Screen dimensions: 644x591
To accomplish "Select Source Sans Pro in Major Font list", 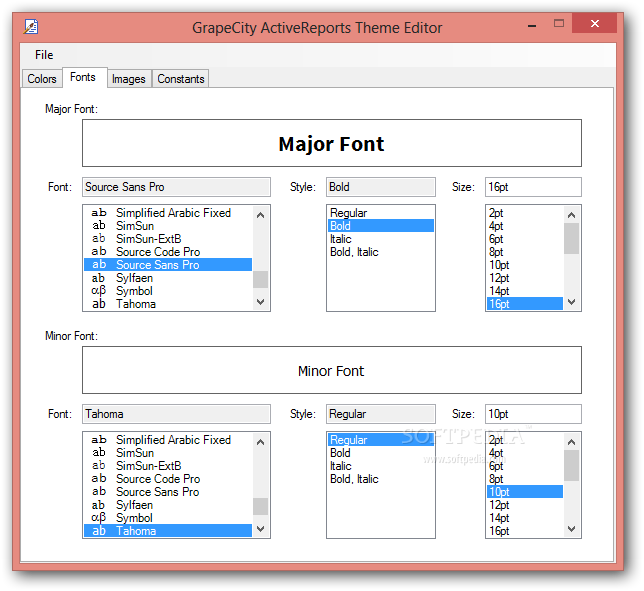I will pos(168,264).
